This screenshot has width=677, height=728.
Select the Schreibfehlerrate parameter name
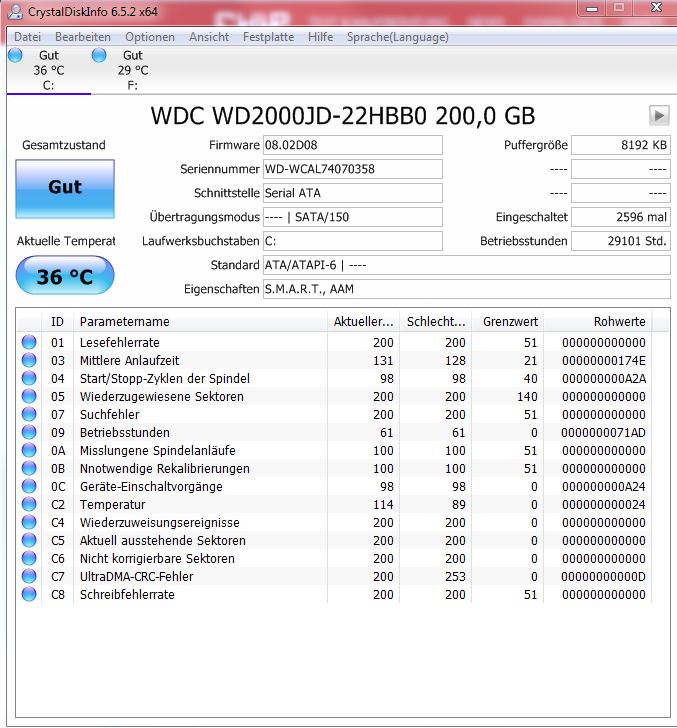click(x=127, y=594)
